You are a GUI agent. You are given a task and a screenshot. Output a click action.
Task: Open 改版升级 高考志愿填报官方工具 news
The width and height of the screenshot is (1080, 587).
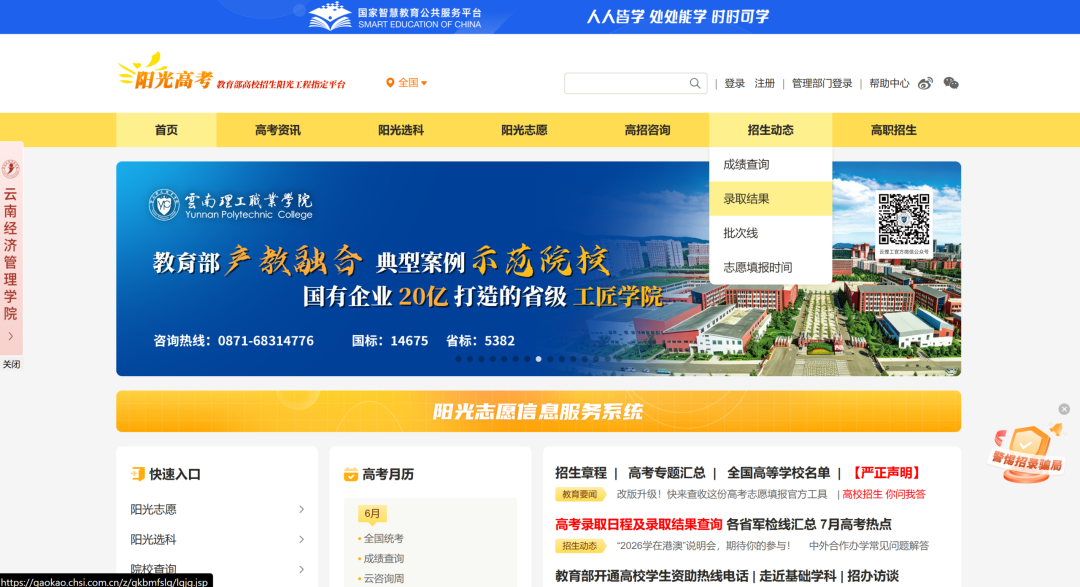click(722, 494)
